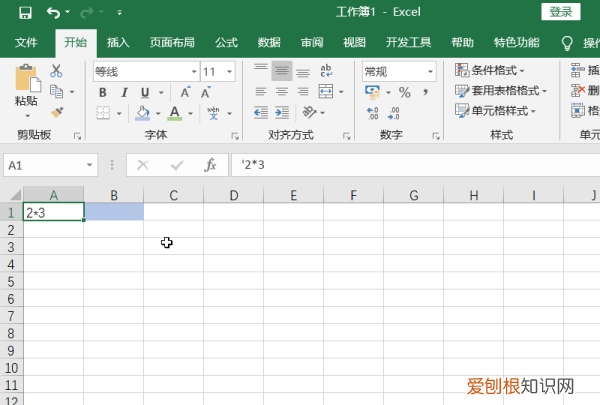Image resolution: width=600 pixels, height=405 pixels.
Task: Expand the Font Color palette arrow
Action: point(190,113)
